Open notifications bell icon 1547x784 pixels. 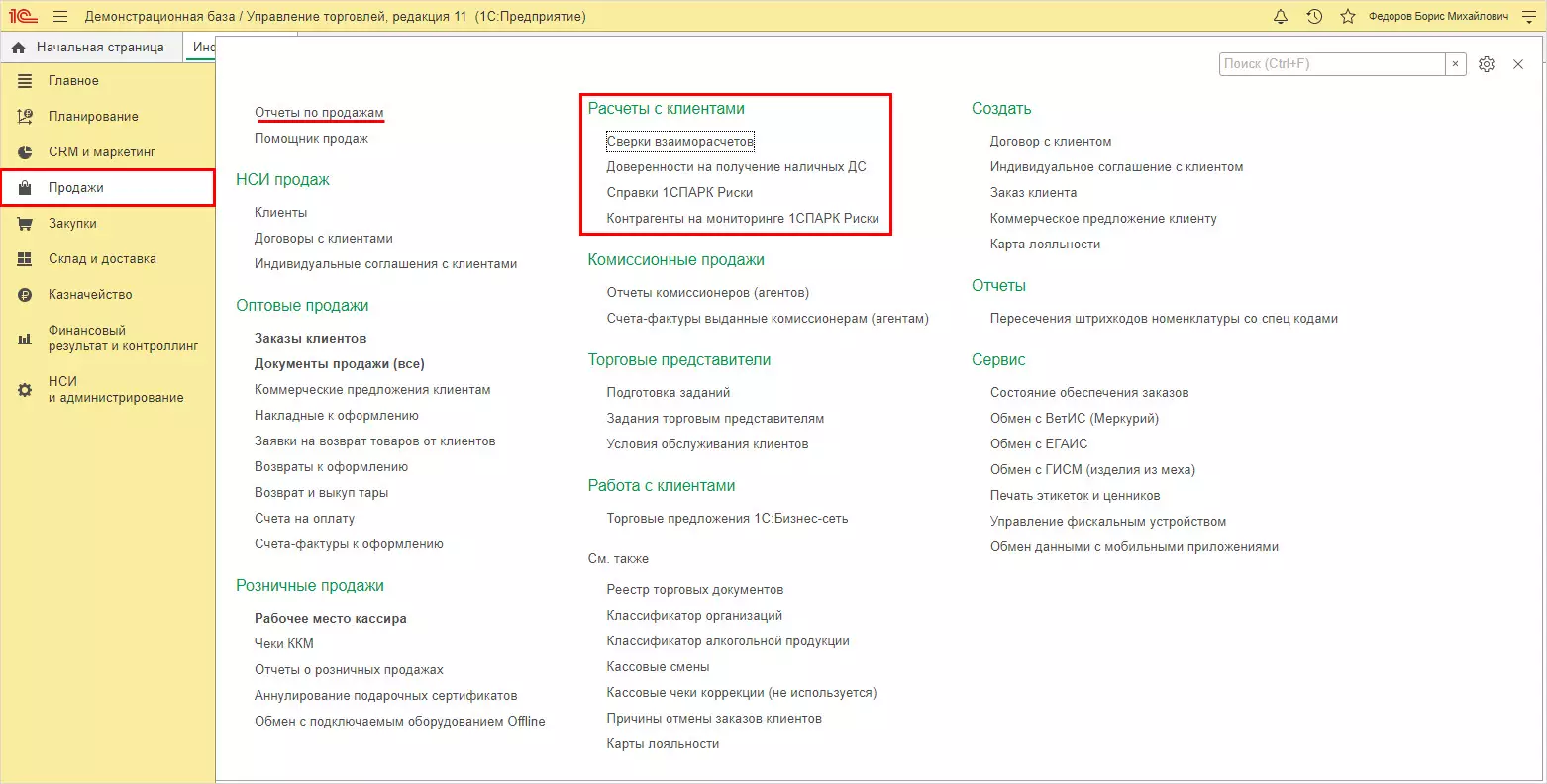click(1281, 16)
